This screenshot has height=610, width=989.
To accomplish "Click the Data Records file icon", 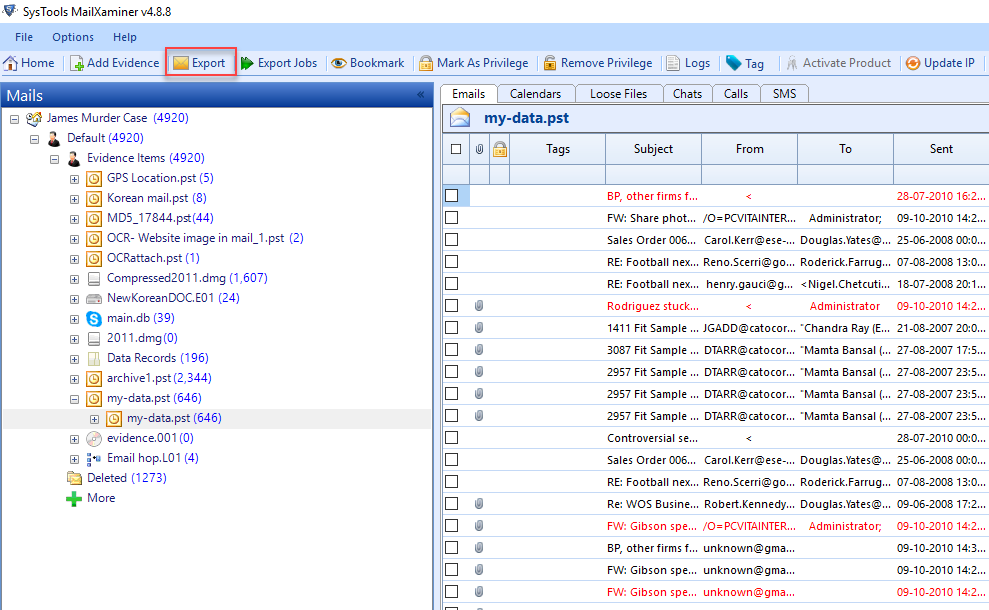I will tap(94, 358).
